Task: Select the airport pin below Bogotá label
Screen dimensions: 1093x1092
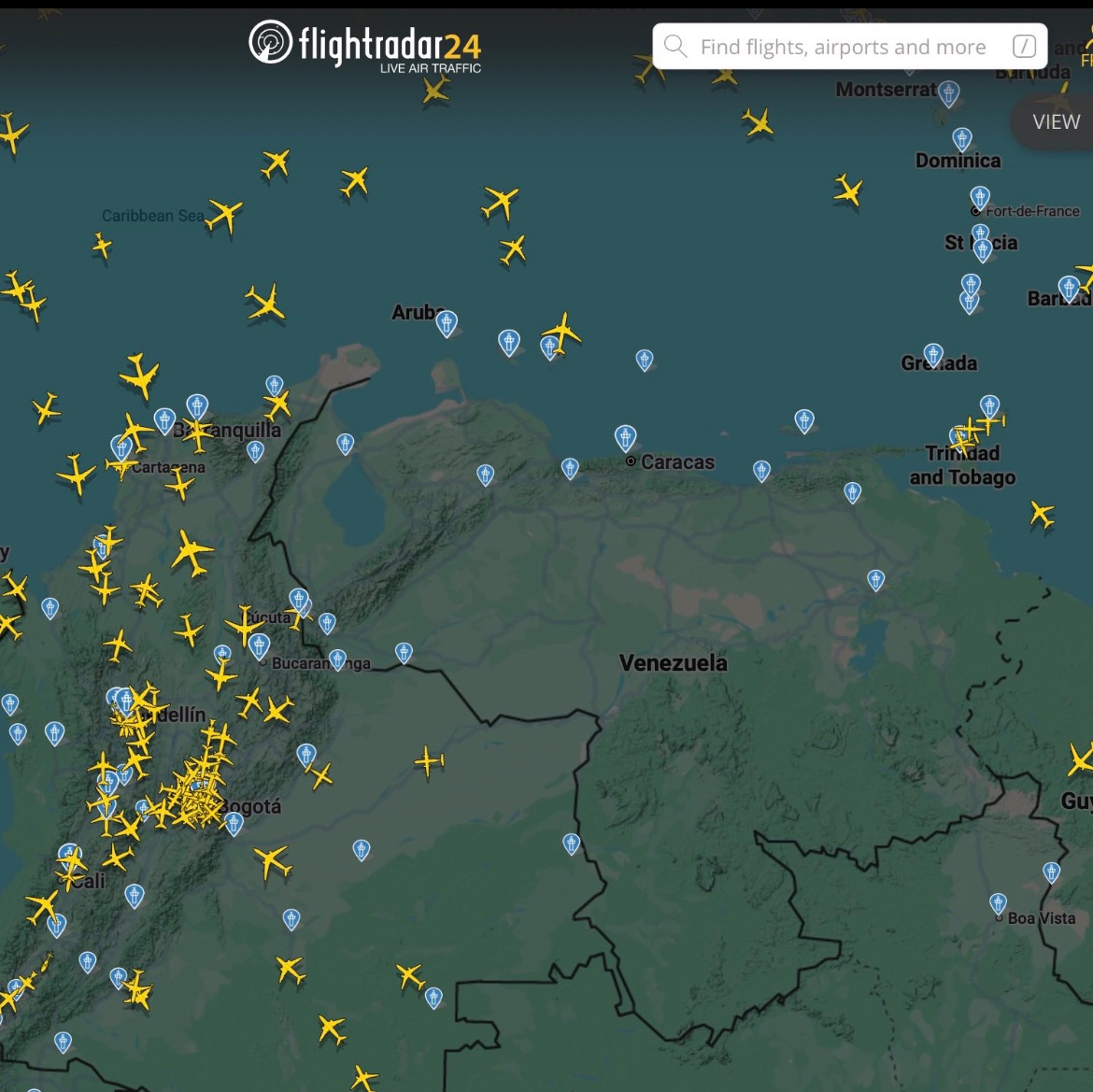Action: pos(234,824)
